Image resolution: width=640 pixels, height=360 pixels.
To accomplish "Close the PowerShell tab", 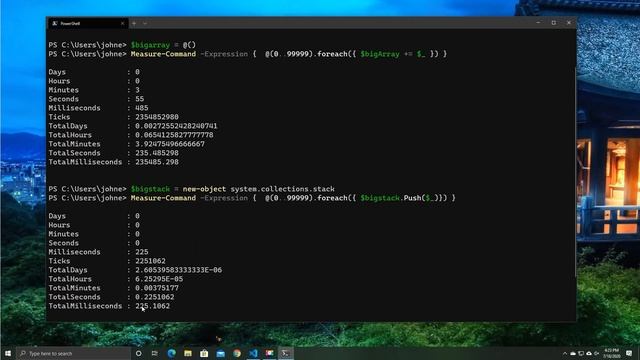I will (x=122, y=24).
